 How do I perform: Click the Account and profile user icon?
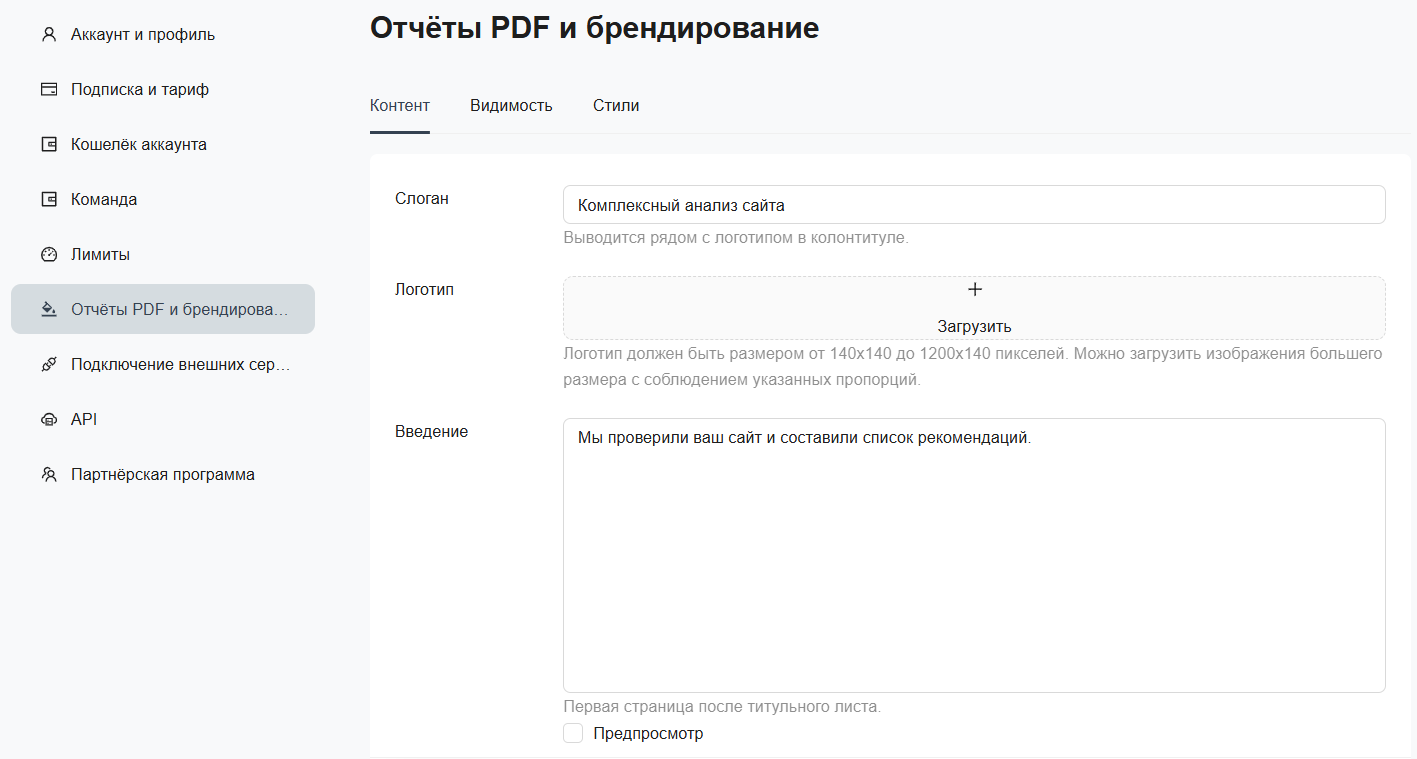pos(48,35)
